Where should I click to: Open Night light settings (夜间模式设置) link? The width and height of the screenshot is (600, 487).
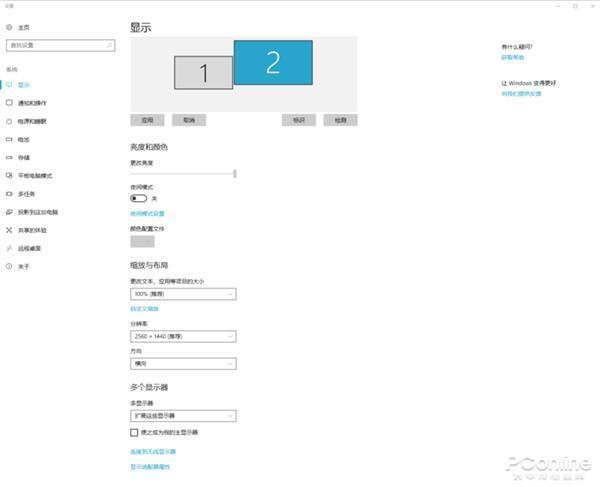(147, 214)
